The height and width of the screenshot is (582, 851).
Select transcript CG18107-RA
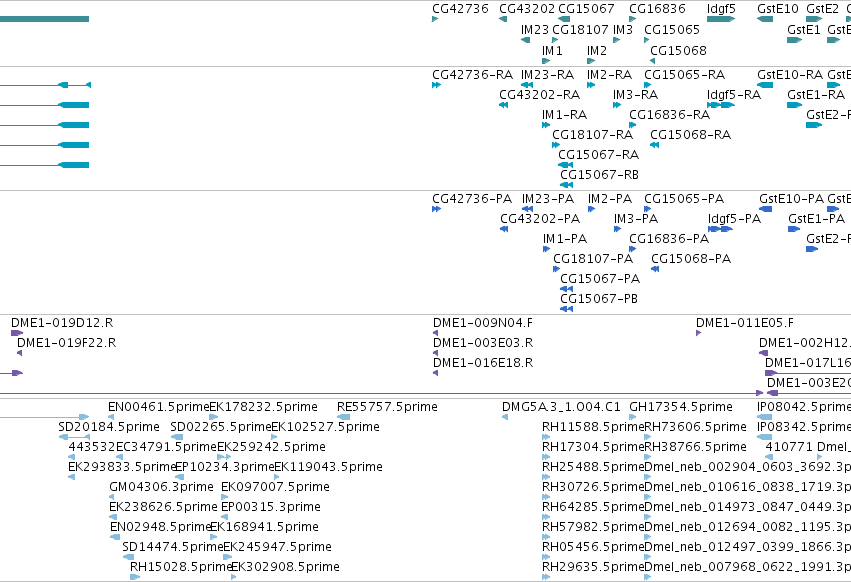point(592,135)
